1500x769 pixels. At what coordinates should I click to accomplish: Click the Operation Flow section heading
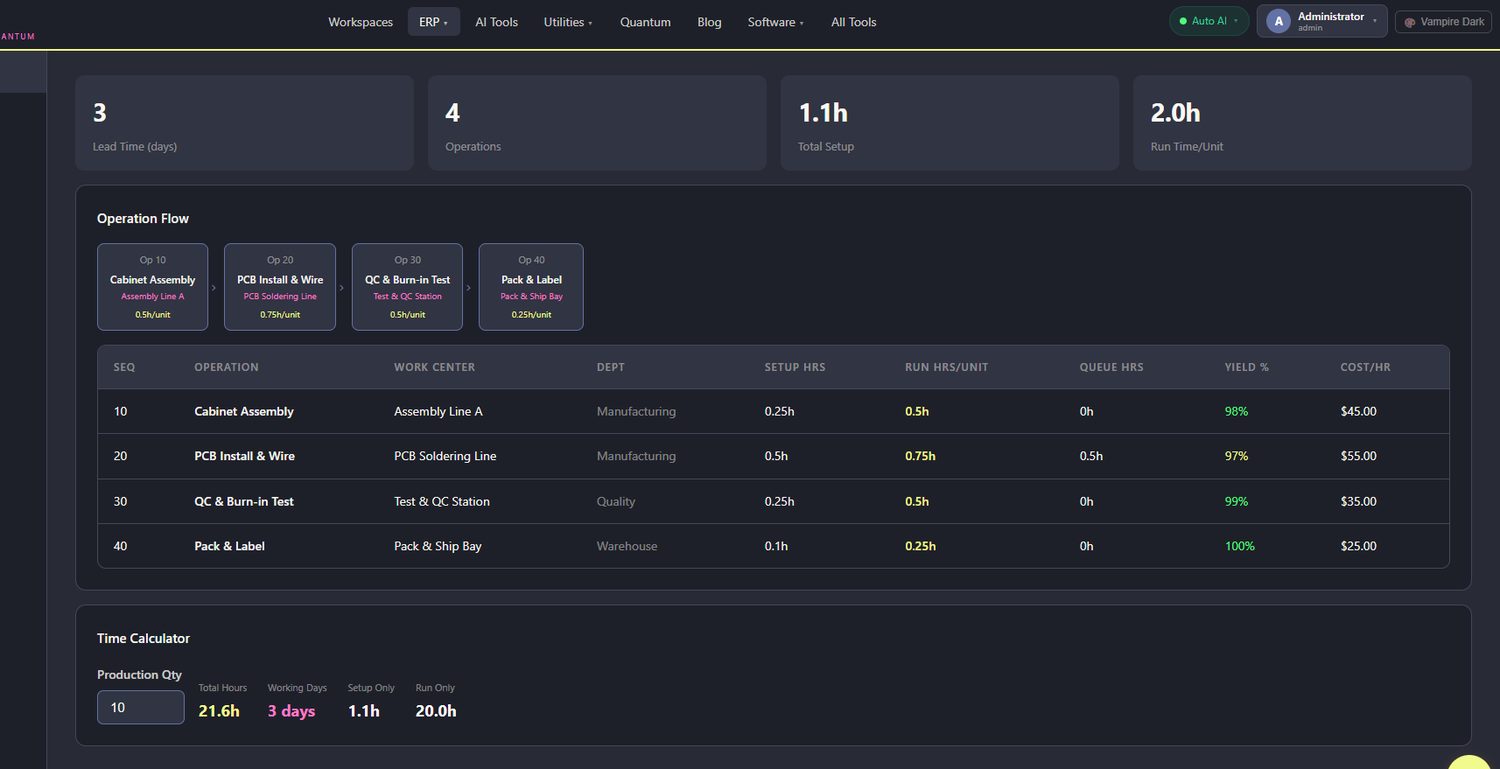[143, 218]
